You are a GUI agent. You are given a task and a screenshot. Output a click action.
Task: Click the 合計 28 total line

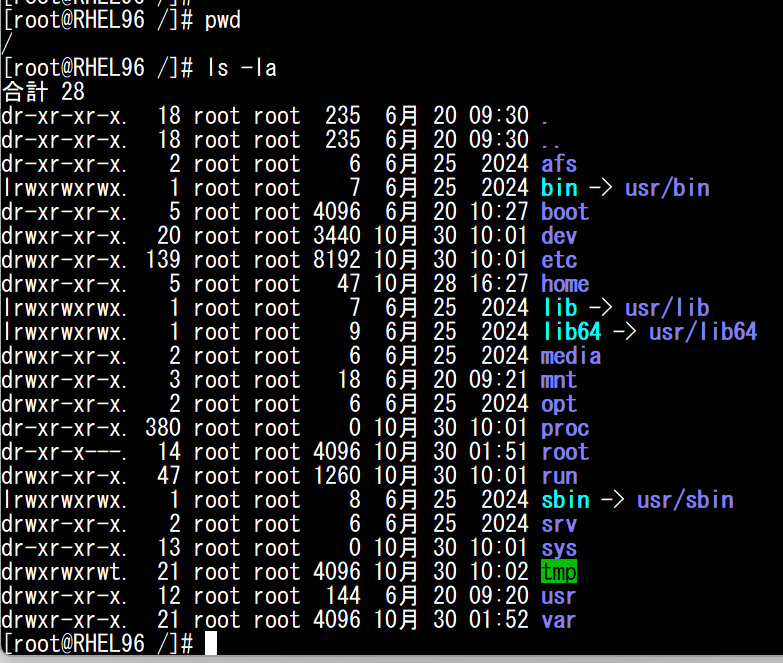click(x=44, y=92)
